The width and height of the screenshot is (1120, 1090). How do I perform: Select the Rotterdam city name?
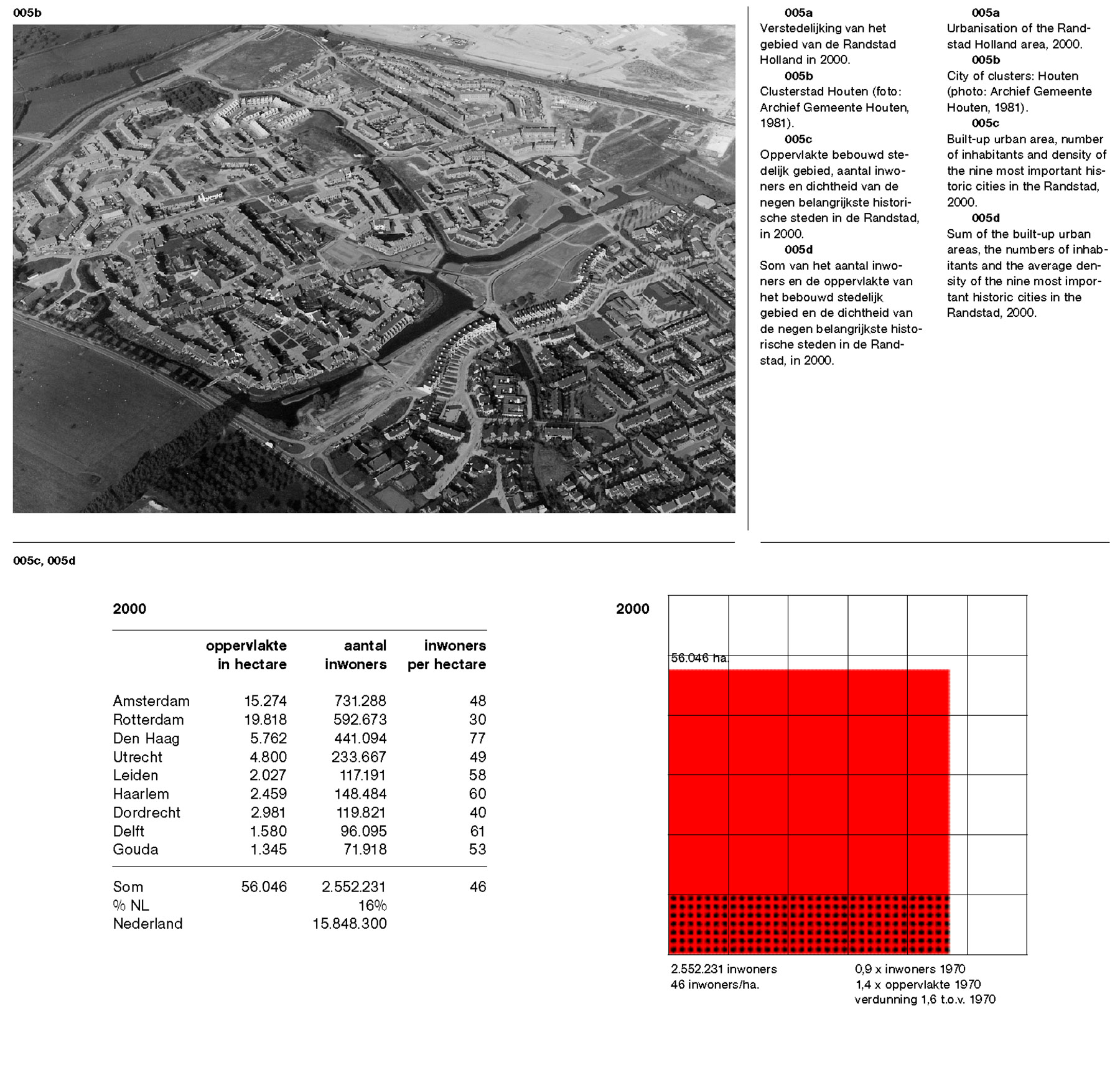[148, 720]
